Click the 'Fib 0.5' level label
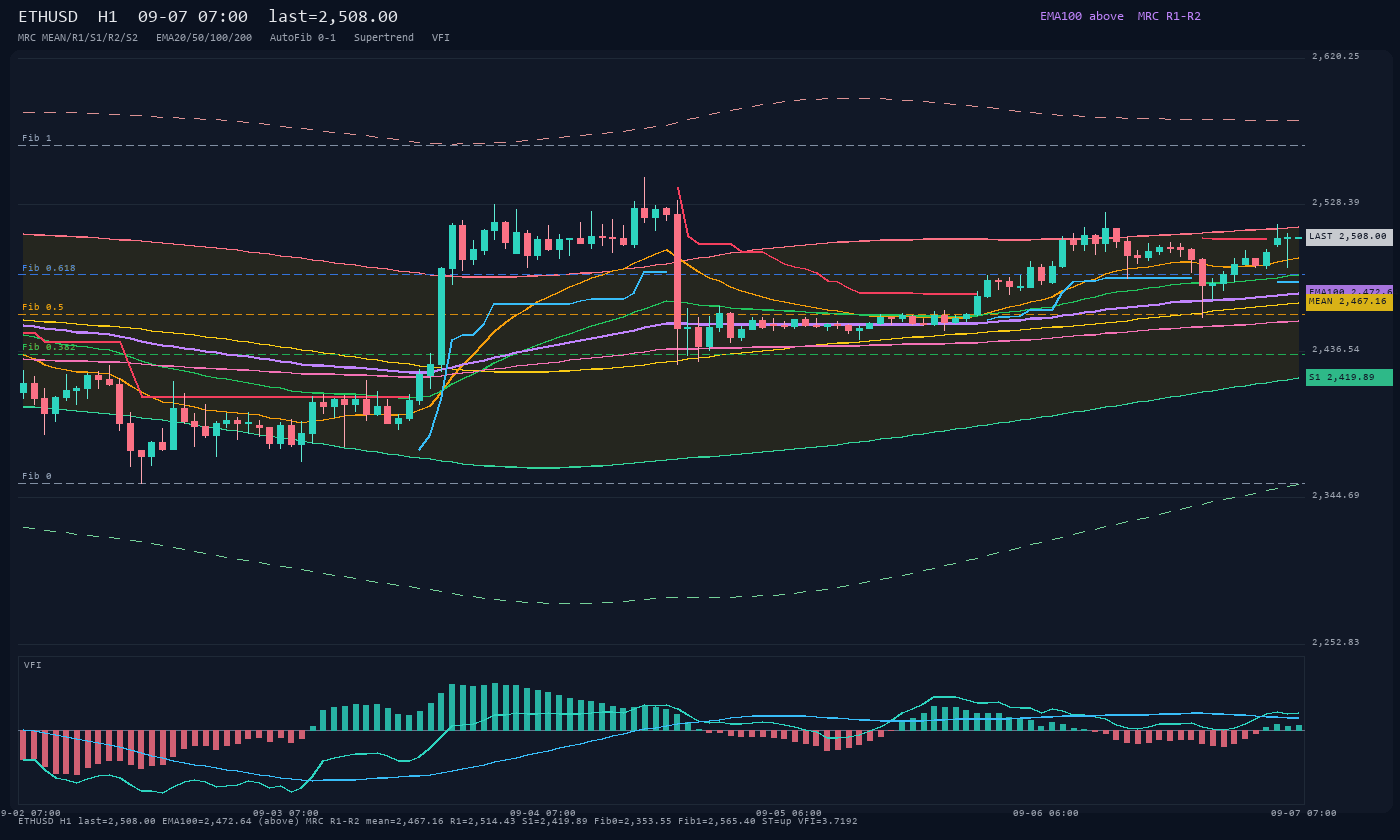 (x=43, y=307)
